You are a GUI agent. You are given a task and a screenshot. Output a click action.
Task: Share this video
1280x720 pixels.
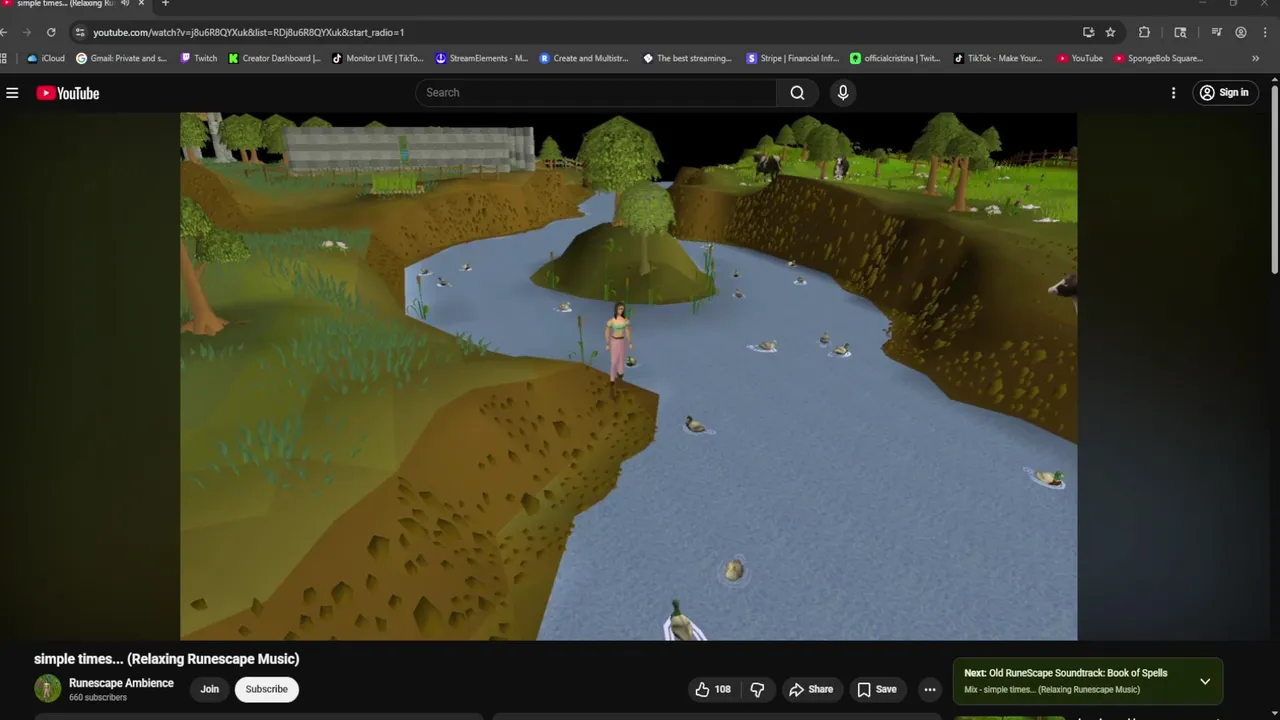pyautogui.click(x=810, y=689)
